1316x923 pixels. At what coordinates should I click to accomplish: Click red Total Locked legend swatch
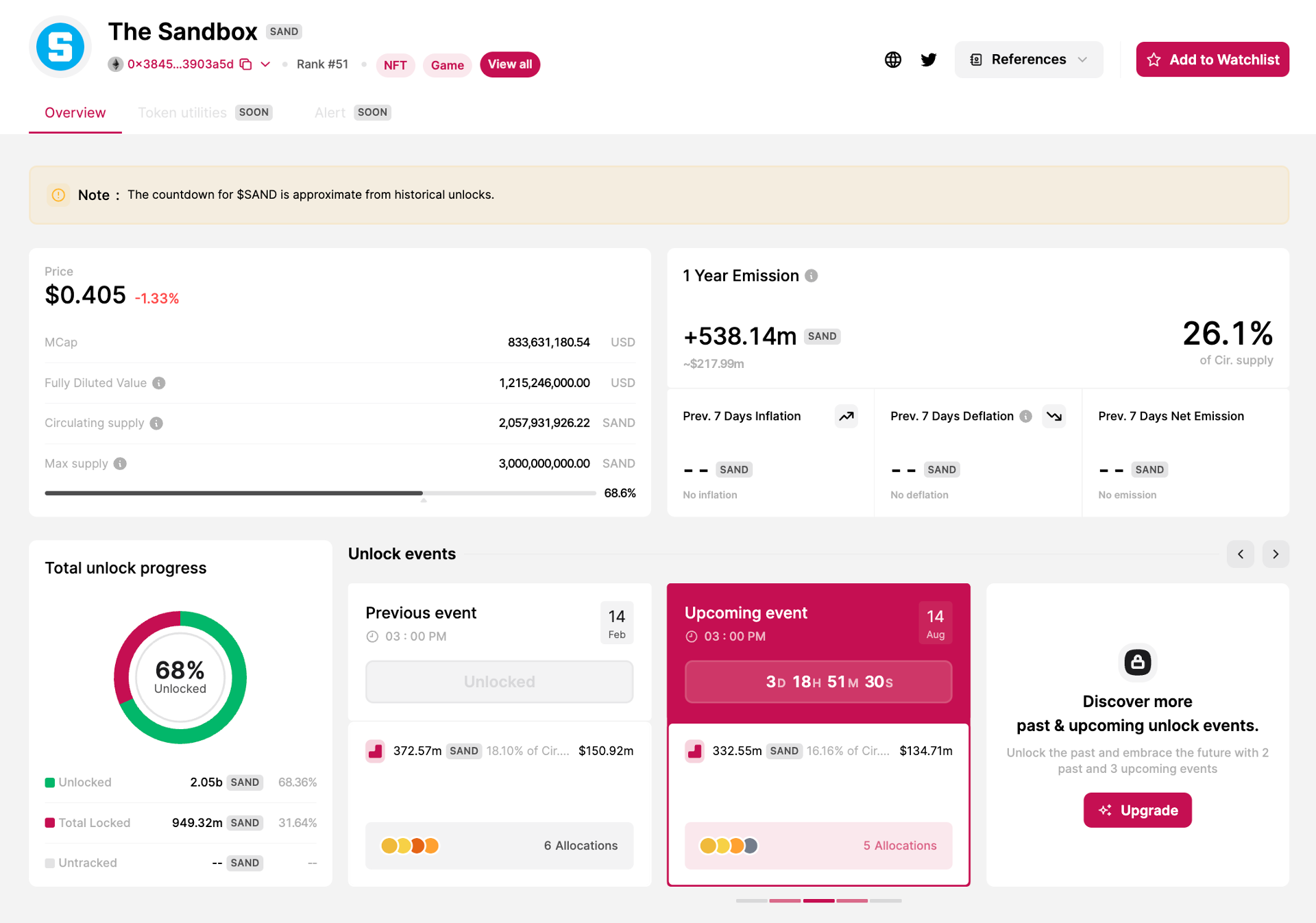point(50,823)
